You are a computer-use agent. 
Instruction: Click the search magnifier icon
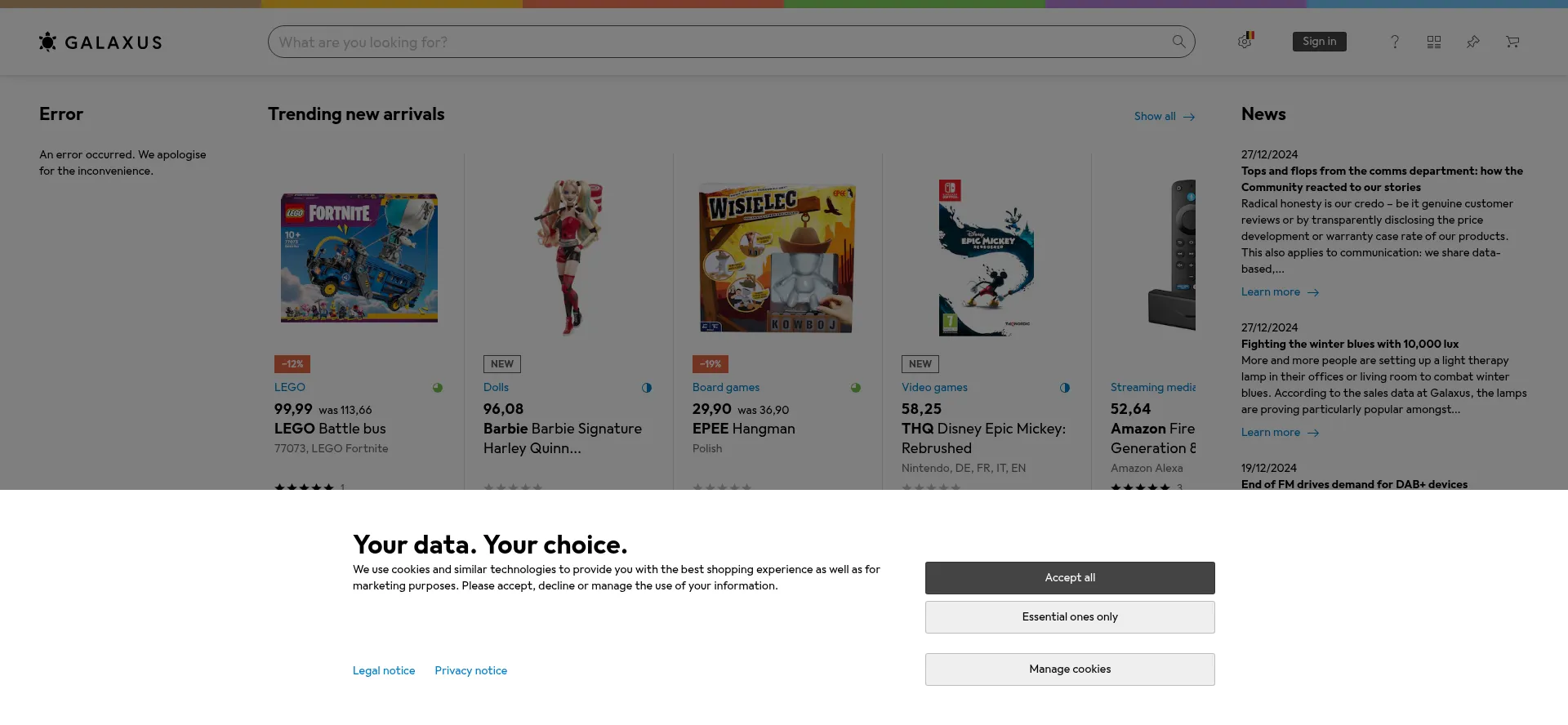coord(1178,42)
